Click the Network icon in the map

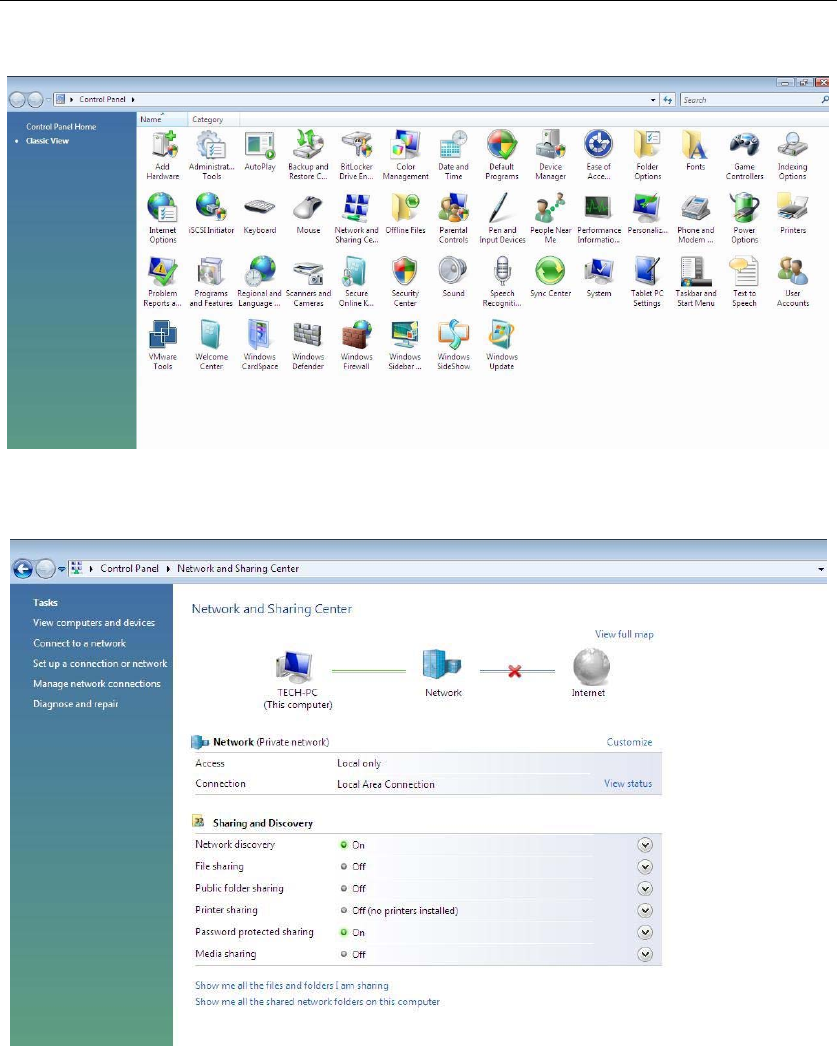point(442,666)
